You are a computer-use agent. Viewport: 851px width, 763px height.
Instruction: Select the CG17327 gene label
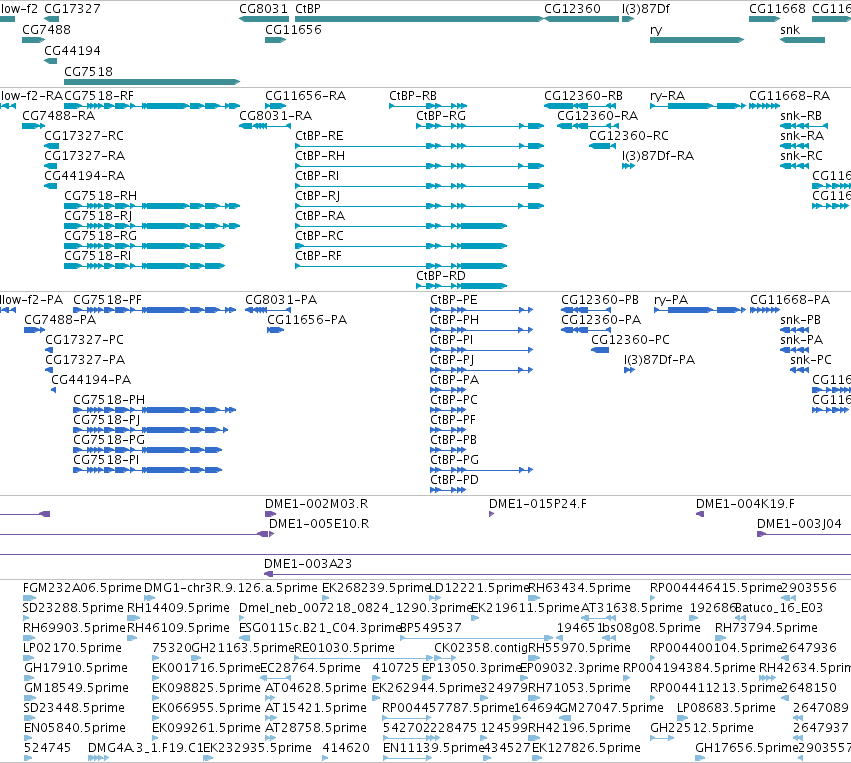[72, 9]
